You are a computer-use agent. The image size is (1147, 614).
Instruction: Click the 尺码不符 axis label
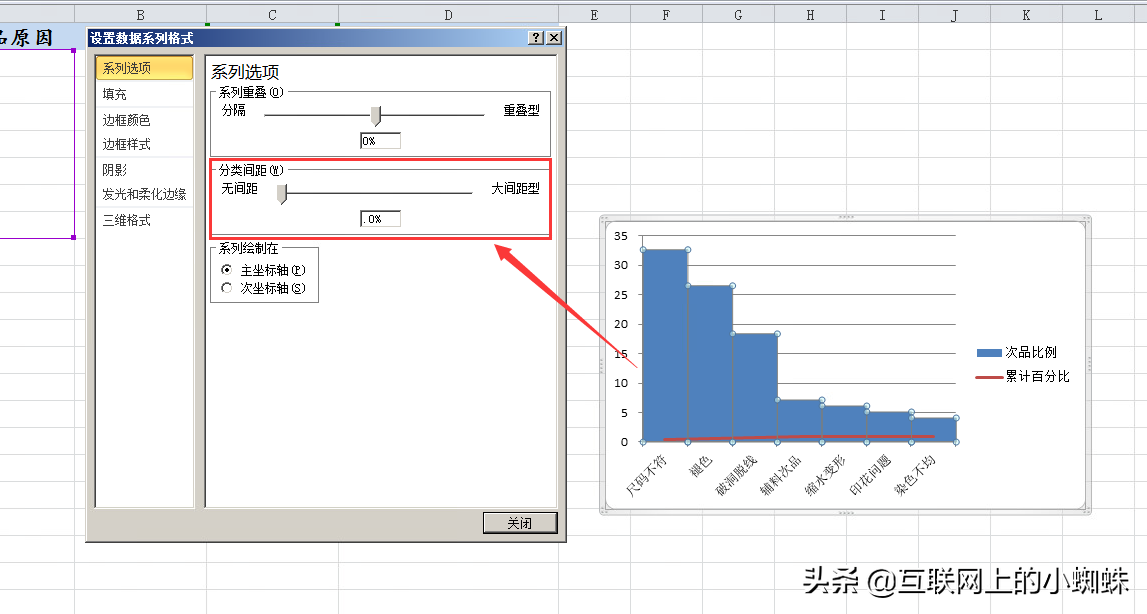(647, 475)
